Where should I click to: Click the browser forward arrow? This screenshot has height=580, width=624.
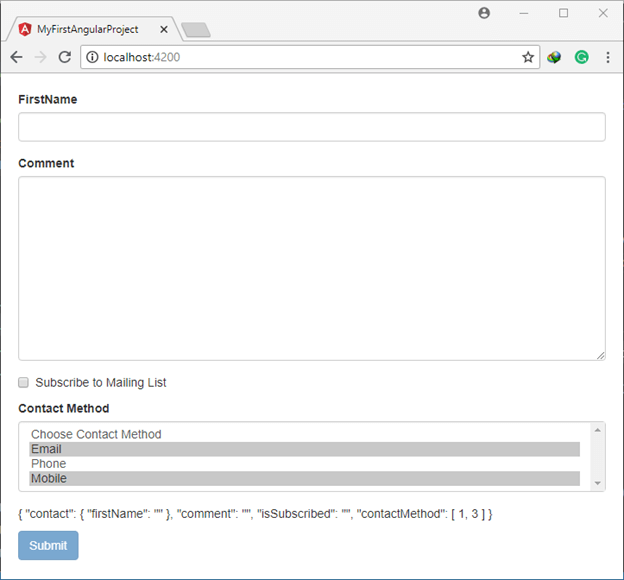41,57
